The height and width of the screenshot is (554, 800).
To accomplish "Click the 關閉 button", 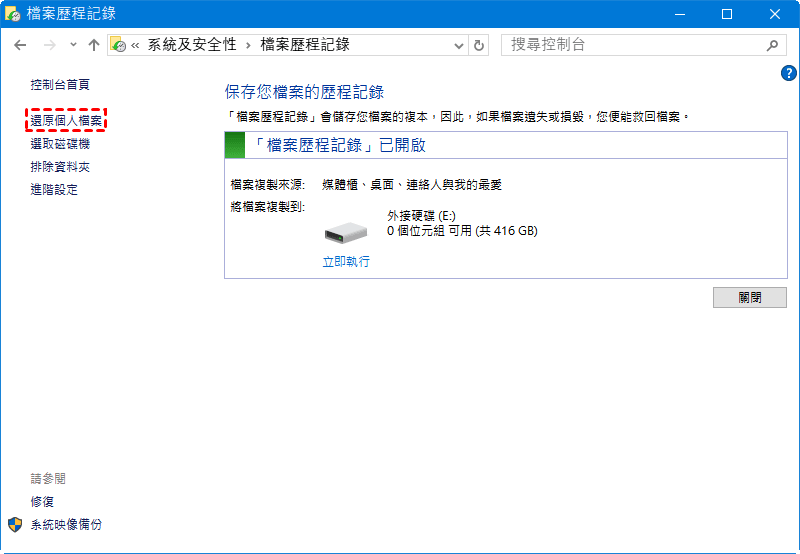I will [749, 297].
